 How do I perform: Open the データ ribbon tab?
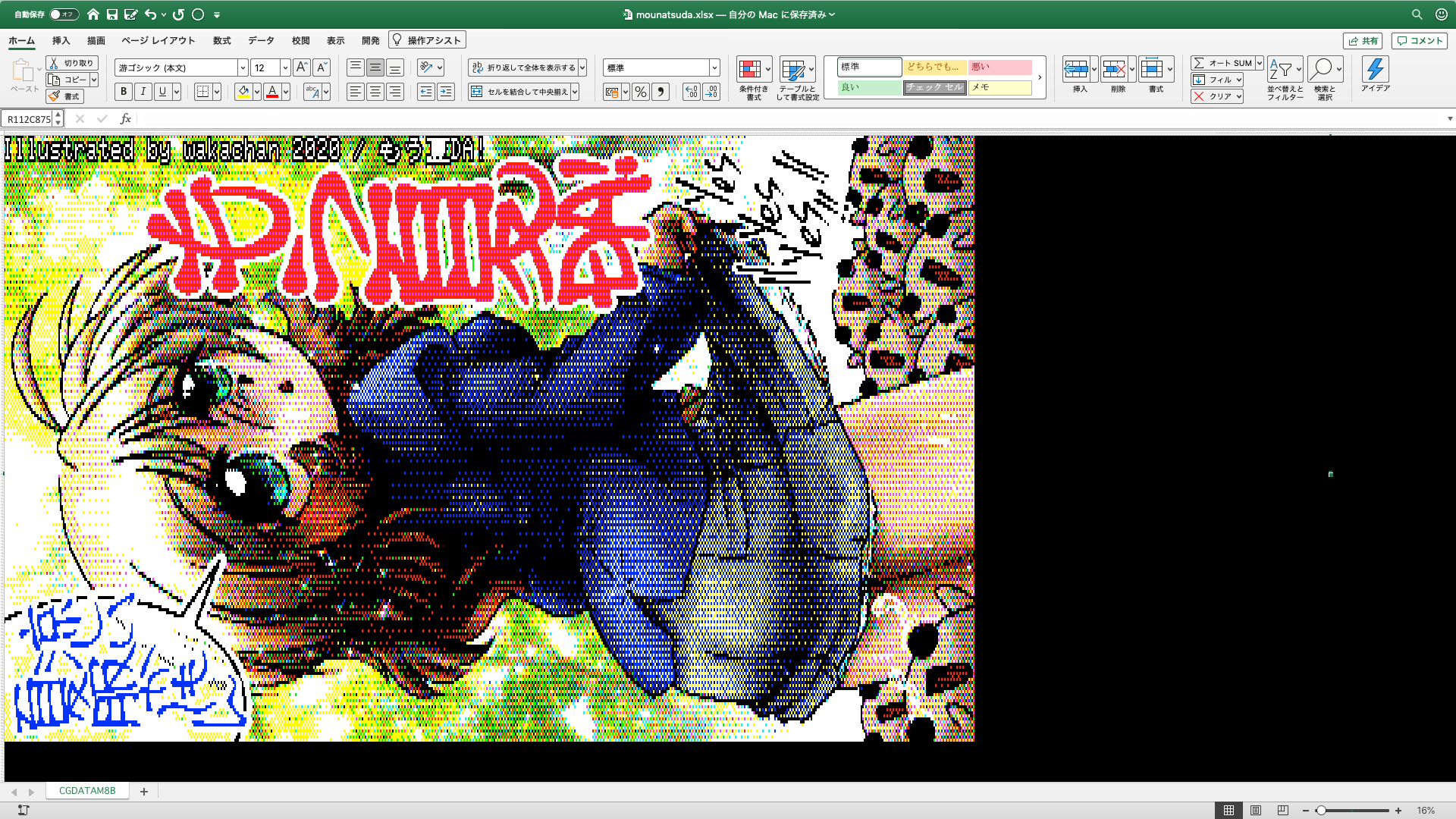pyautogui.click(x=262, y=41)
